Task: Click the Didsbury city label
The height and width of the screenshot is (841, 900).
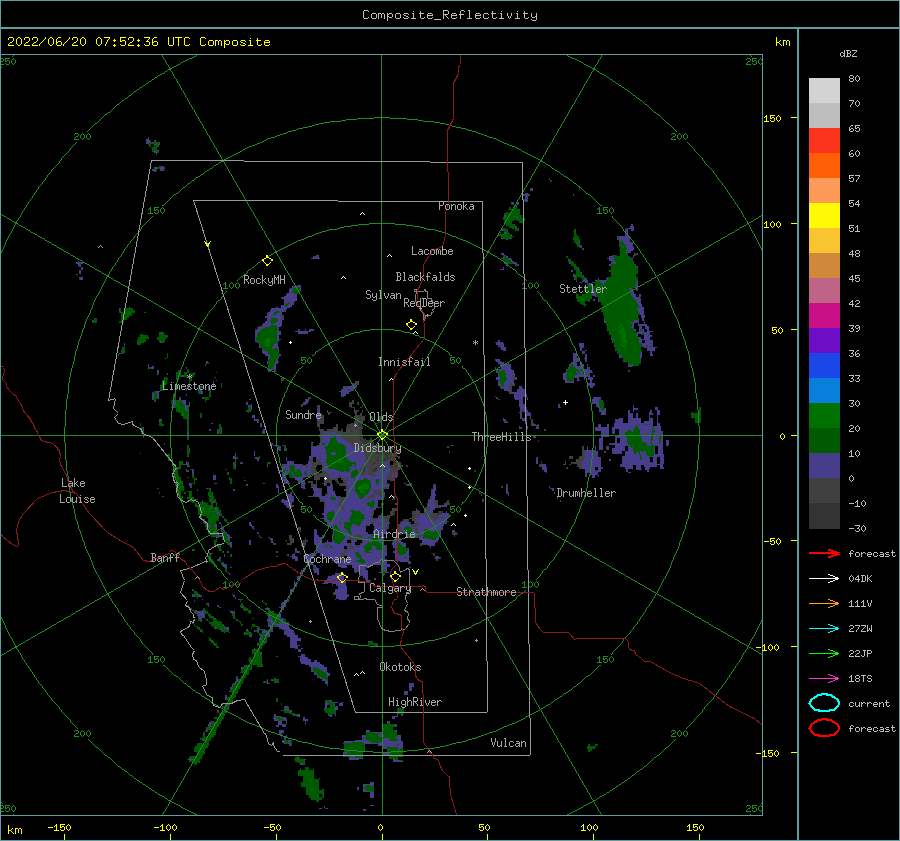Action: pos(377,448)
